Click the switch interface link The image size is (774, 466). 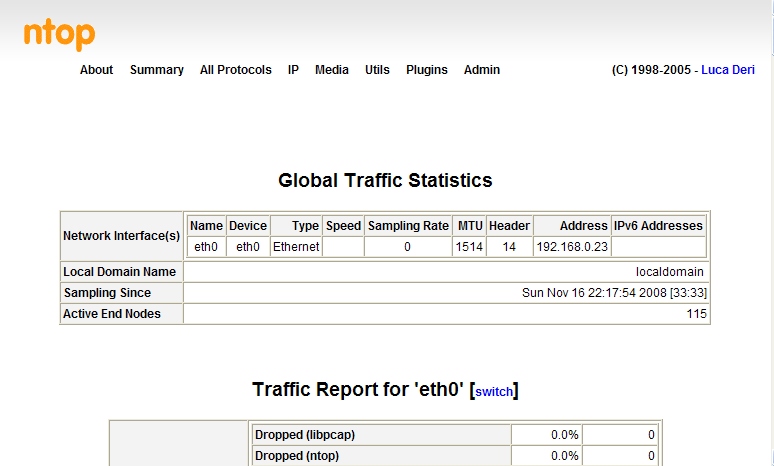(494, 392)
